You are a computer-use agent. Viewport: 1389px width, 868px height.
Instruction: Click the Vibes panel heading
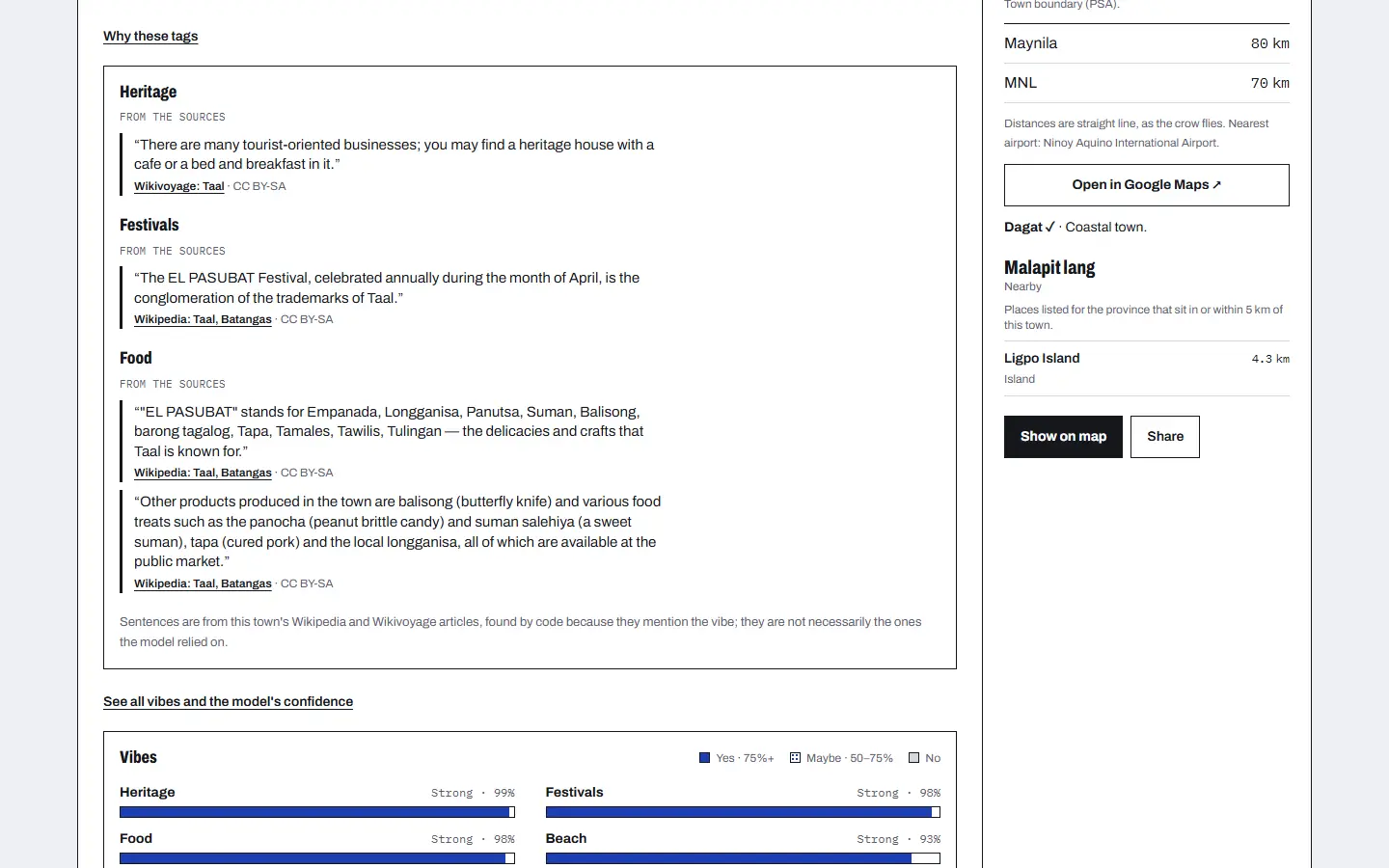coord(138,757)
